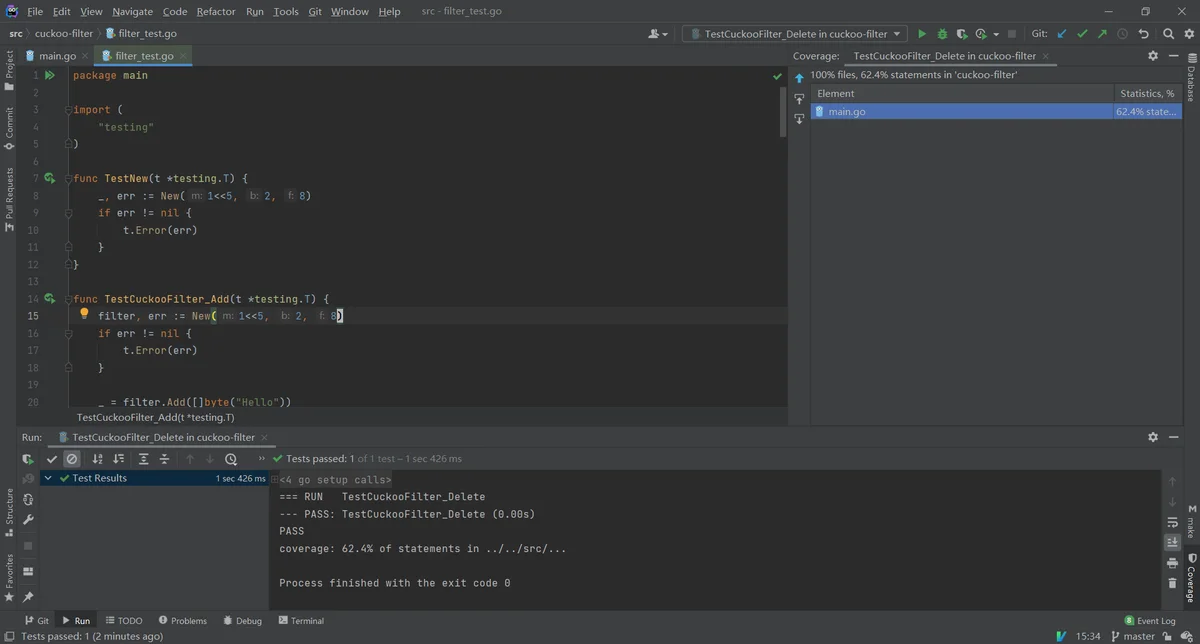Viewport: 1200px width, 644px height.
Task: Rerun tests from the Run panel toolbar
Action: click(28, 459)
